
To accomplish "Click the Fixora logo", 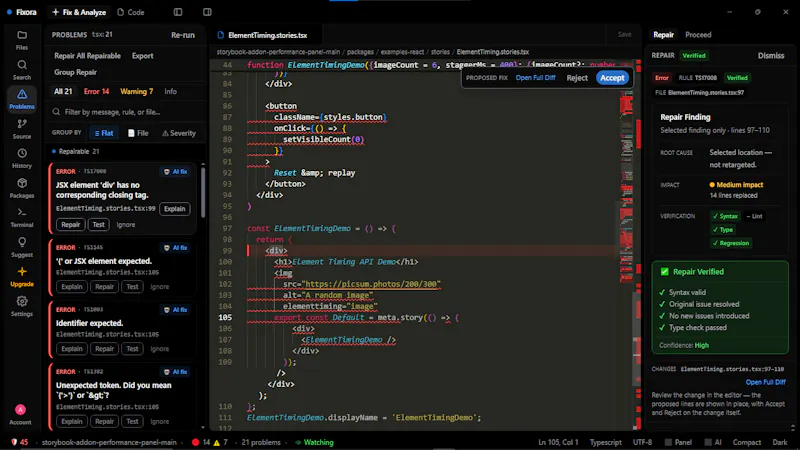I will [21, 12].
